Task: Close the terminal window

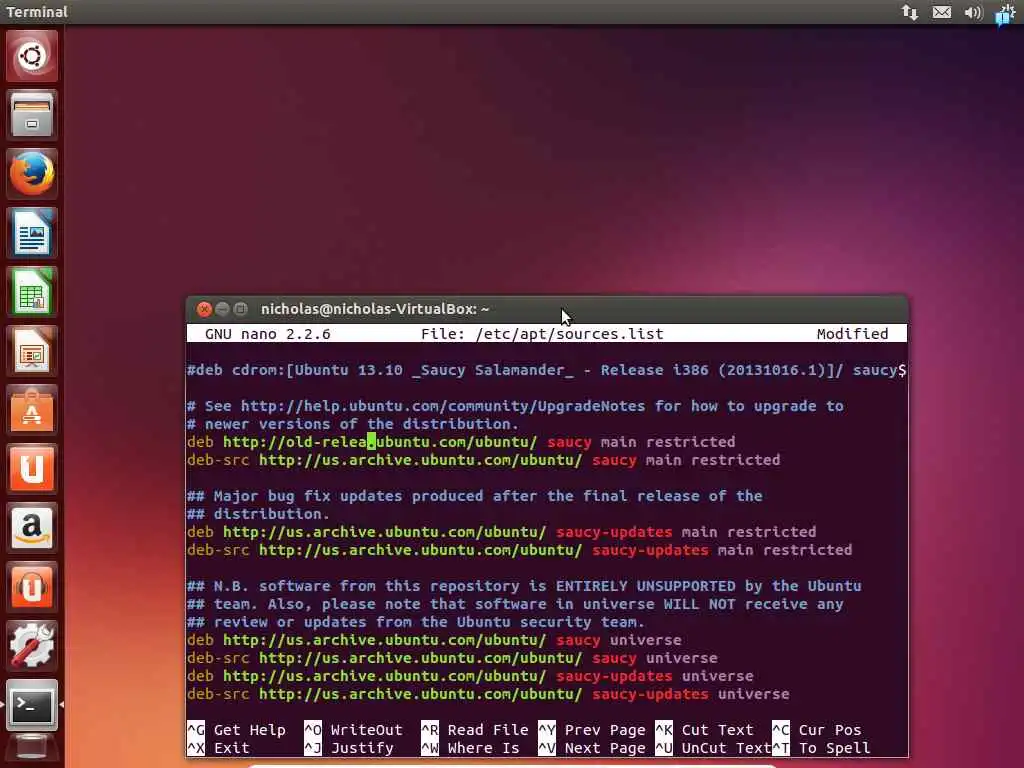Action: click(204, 309)
